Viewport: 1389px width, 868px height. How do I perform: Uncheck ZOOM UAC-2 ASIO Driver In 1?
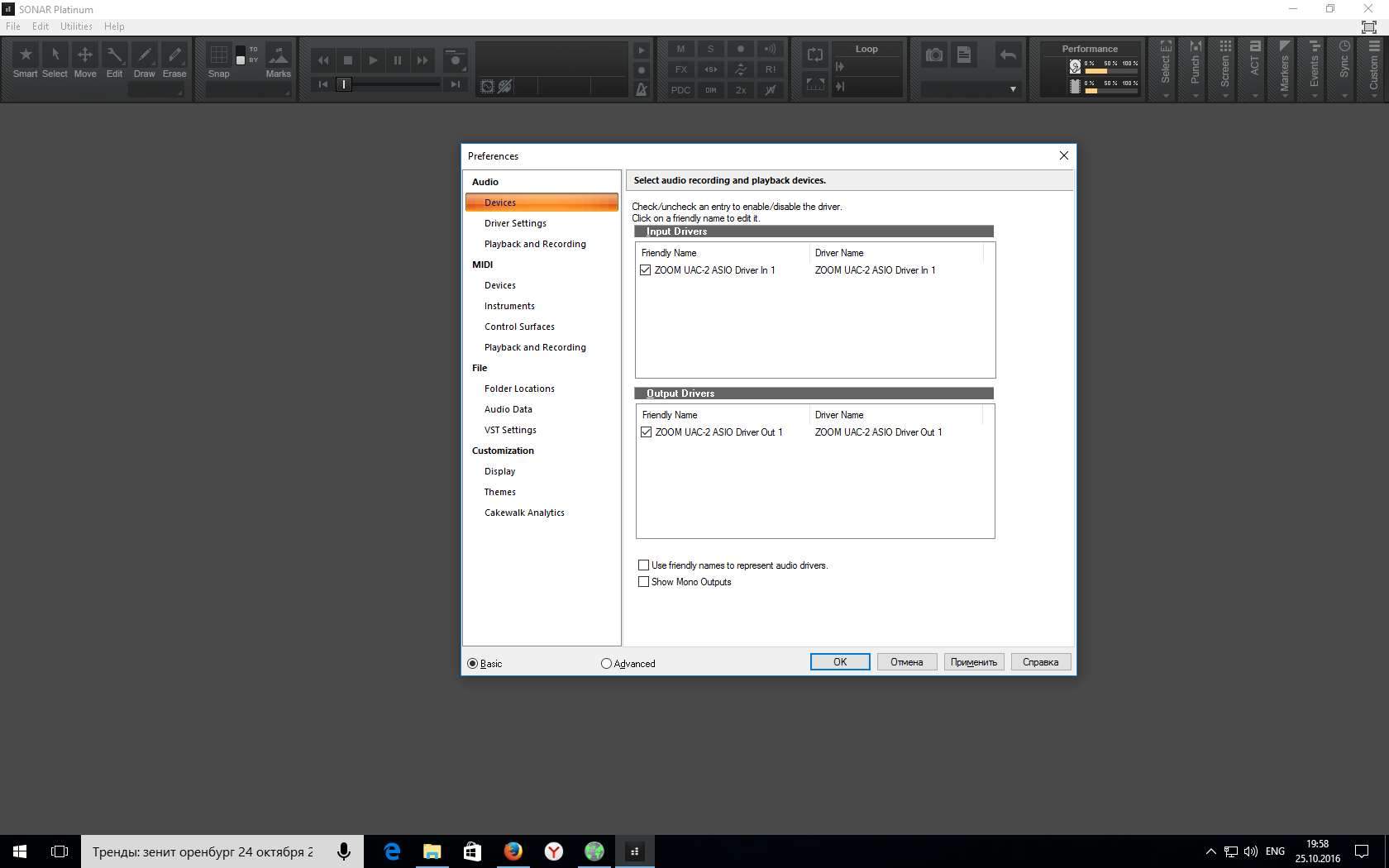pyautogui.click(x=646, y=270)
